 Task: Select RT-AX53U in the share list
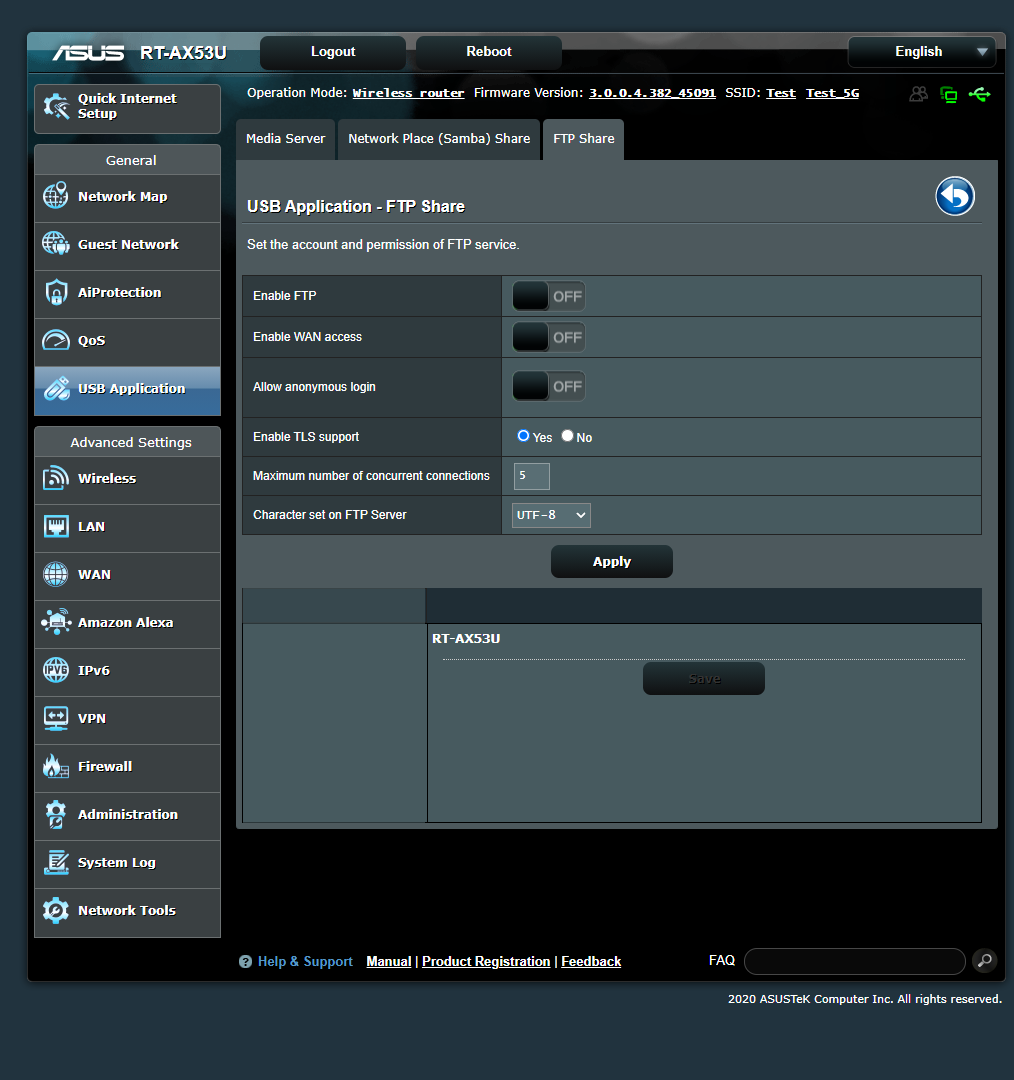coord(466,638)
